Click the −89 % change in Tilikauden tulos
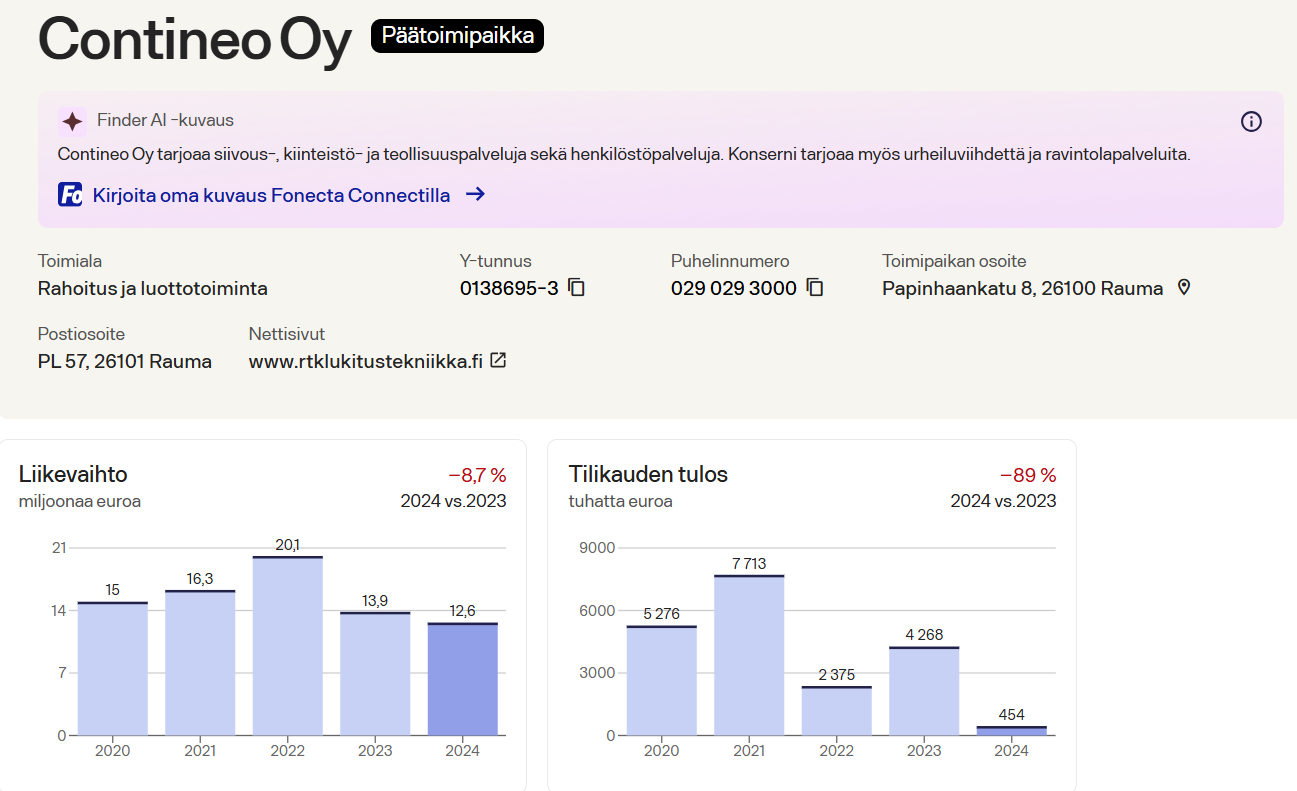Screen dimensions: 1297x791 click(x=1028, y=475)
